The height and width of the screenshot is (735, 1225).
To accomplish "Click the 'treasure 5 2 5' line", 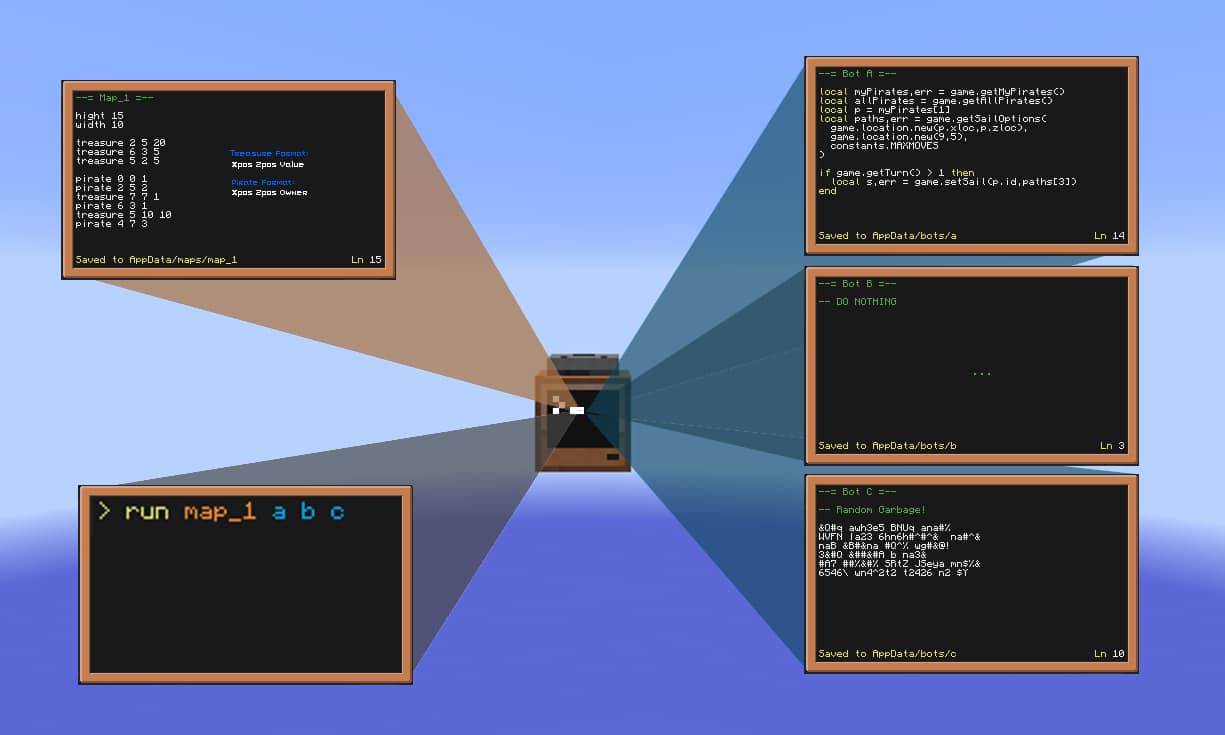I will tap(117, 161).
